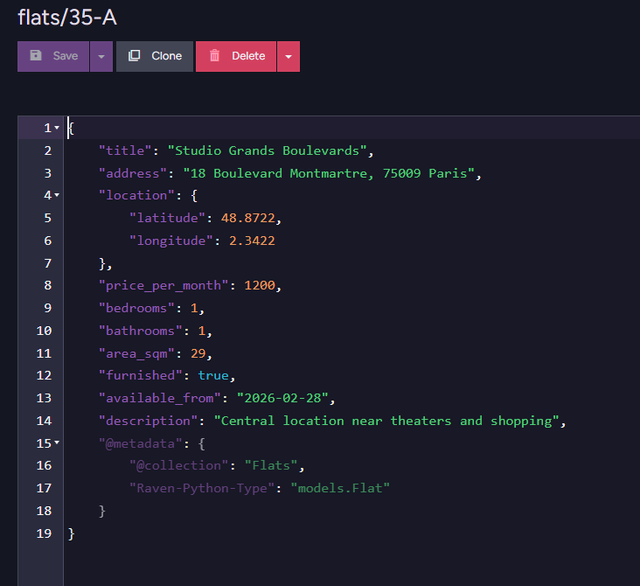Viewport: 640px width, 586px height.
Task: Place cursor in the address value text
Action: coord(331,173)
